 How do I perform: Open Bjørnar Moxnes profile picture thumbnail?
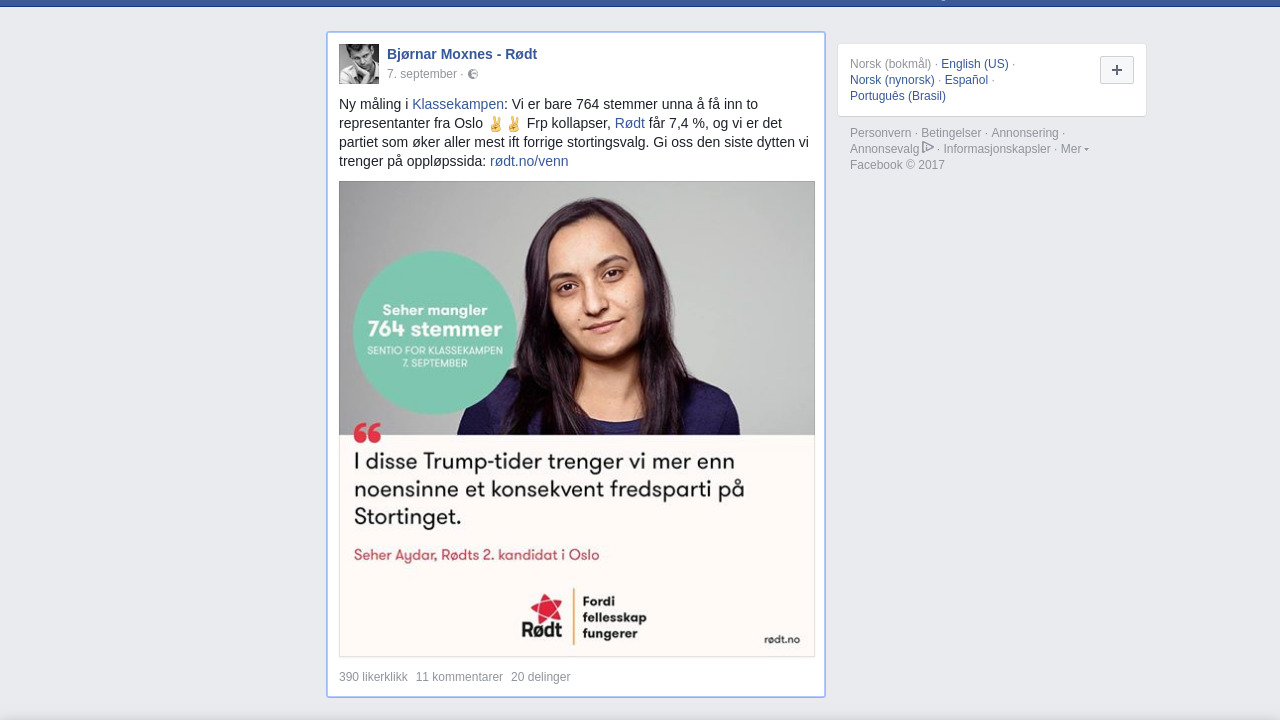pyautogui.click(x=359, y=64)
